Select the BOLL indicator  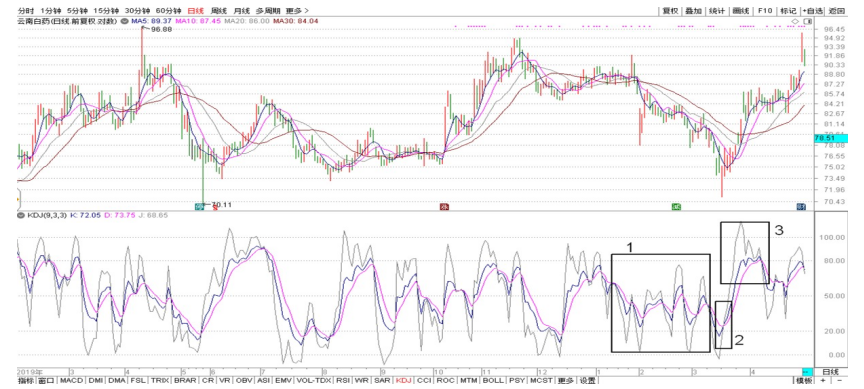pos(493,380)
